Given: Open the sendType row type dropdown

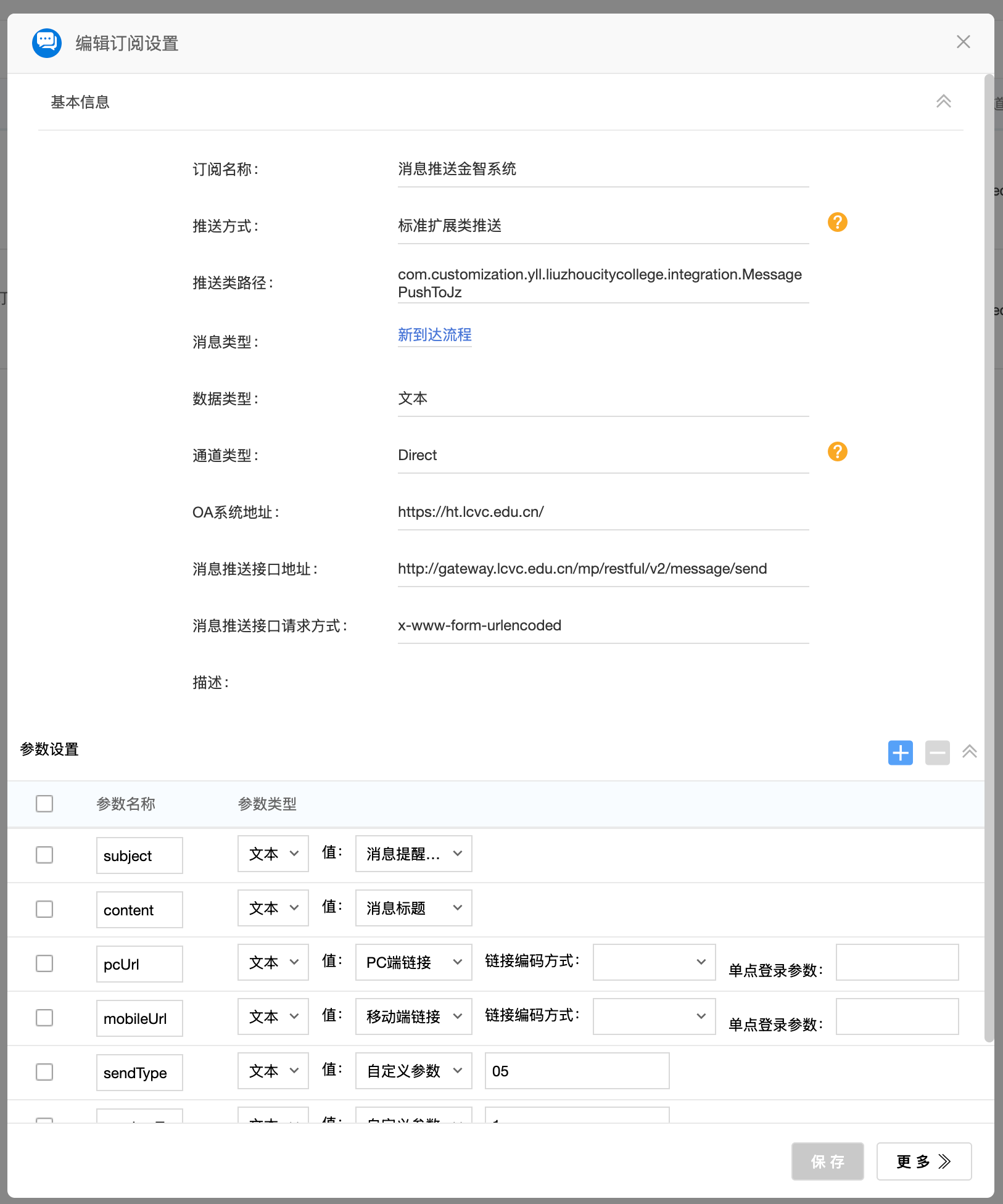Looking at the screenshot, I should 273,1071.
